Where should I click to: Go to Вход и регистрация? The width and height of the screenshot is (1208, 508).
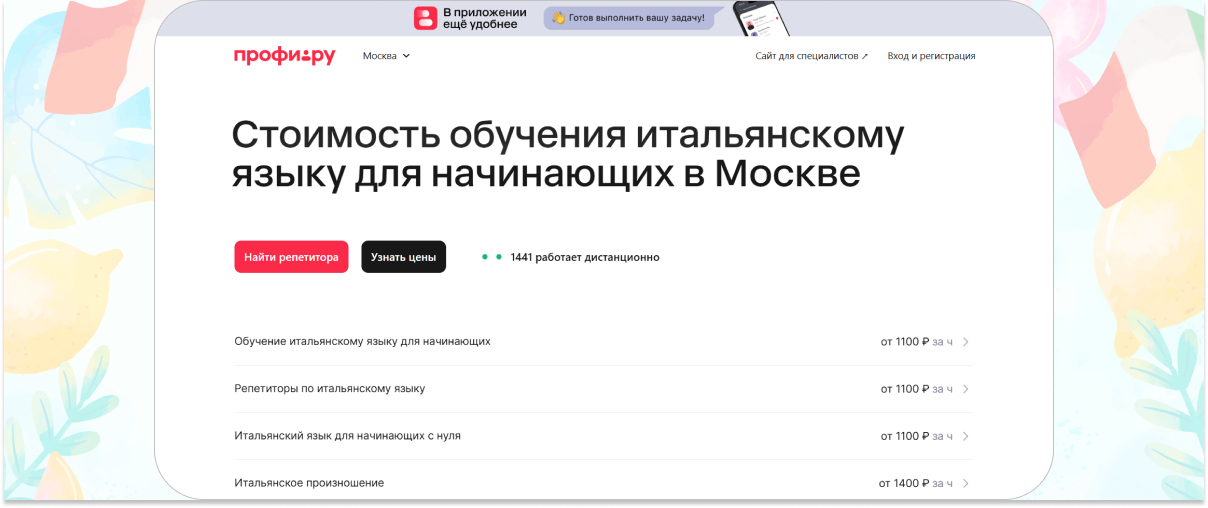pyautogui.click(x=931, y=56)
